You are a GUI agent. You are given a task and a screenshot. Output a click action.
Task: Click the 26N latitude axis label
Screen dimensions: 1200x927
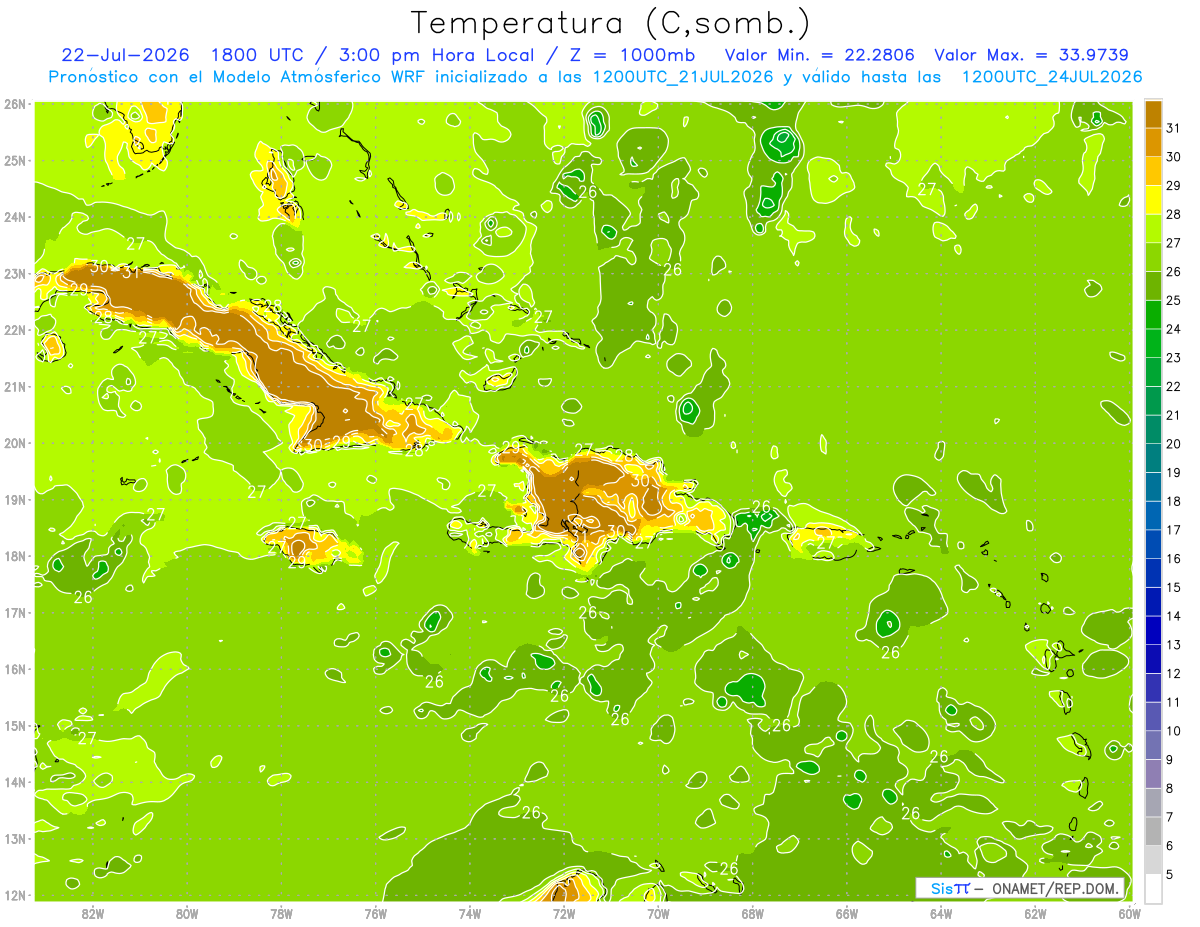14,104
